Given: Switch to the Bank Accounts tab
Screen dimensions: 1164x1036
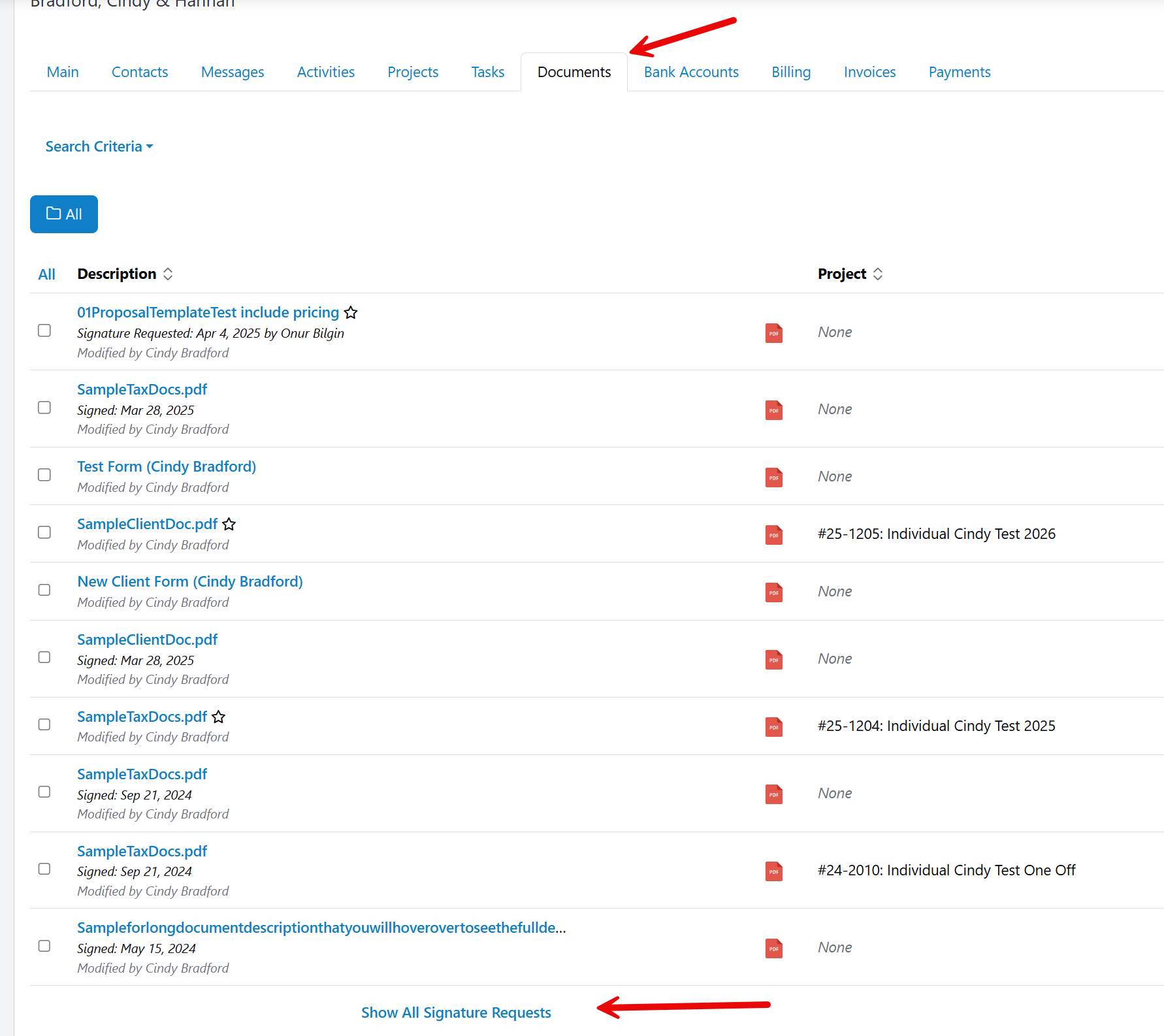Looking at the screenshot, I should [x=691, y=72].
